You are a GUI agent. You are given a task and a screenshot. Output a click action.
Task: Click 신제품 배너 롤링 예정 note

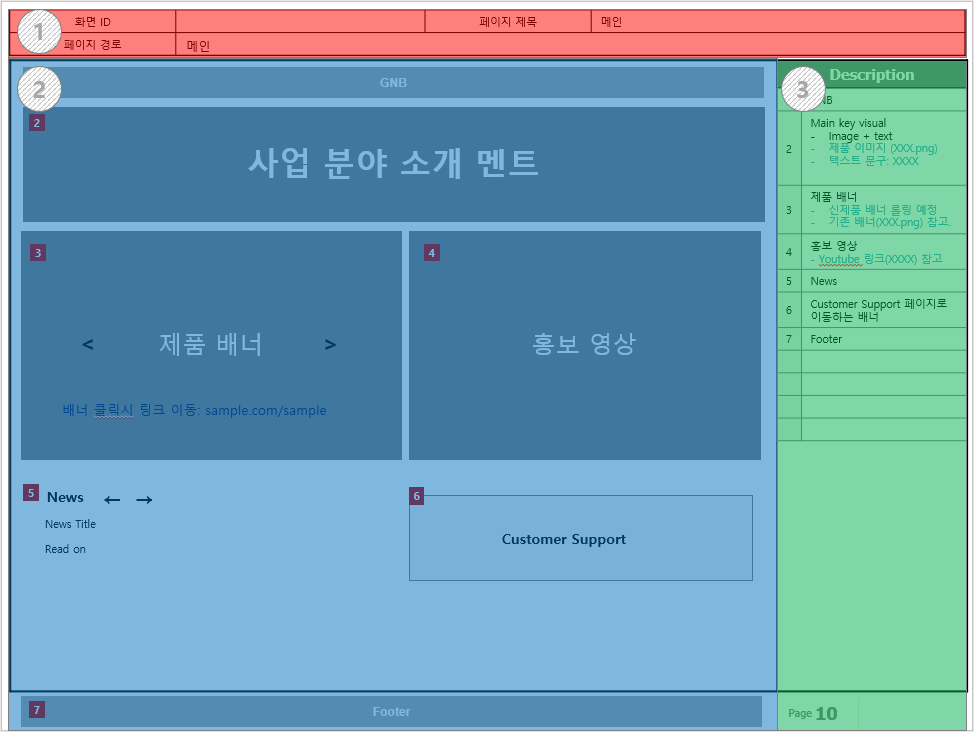coord(882,209)
